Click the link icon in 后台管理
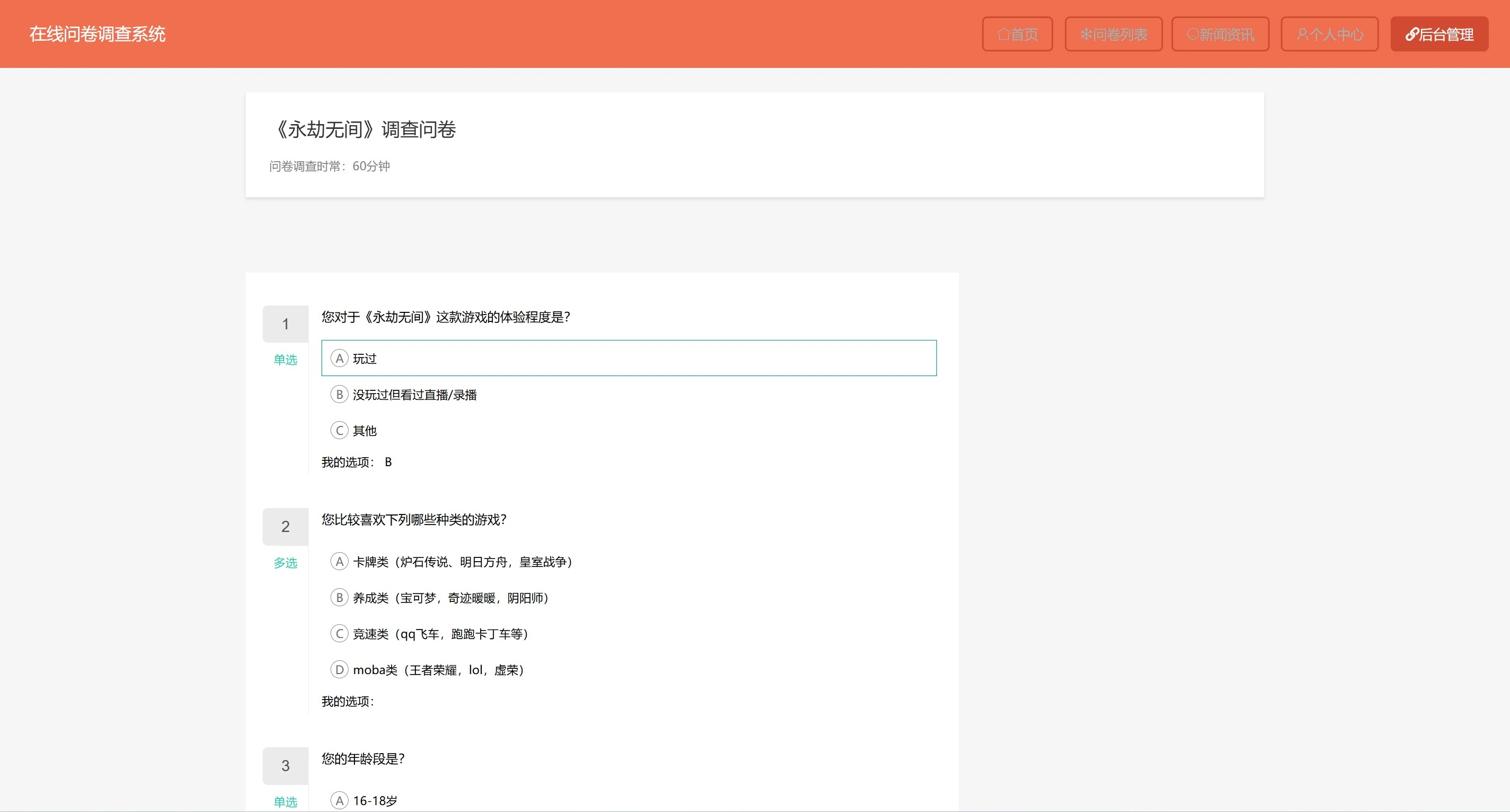This screenshot has width=1510, height=812. click(1412, 34)
